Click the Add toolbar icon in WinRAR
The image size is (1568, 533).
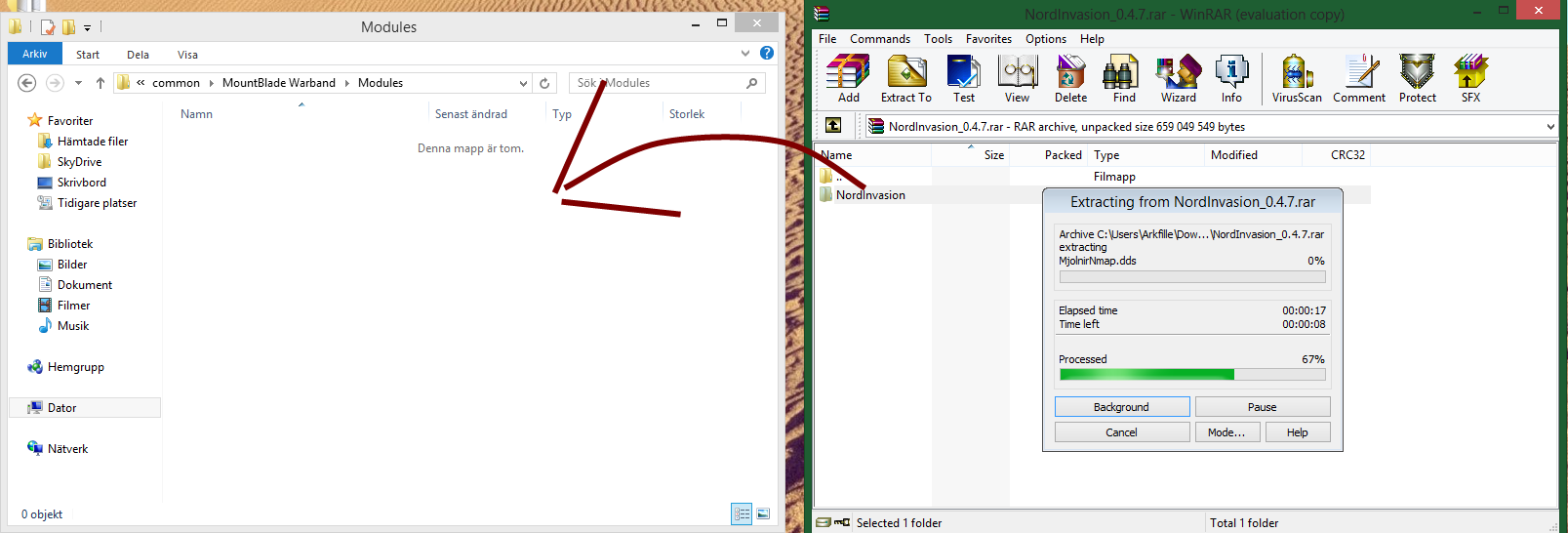[848, 78]
